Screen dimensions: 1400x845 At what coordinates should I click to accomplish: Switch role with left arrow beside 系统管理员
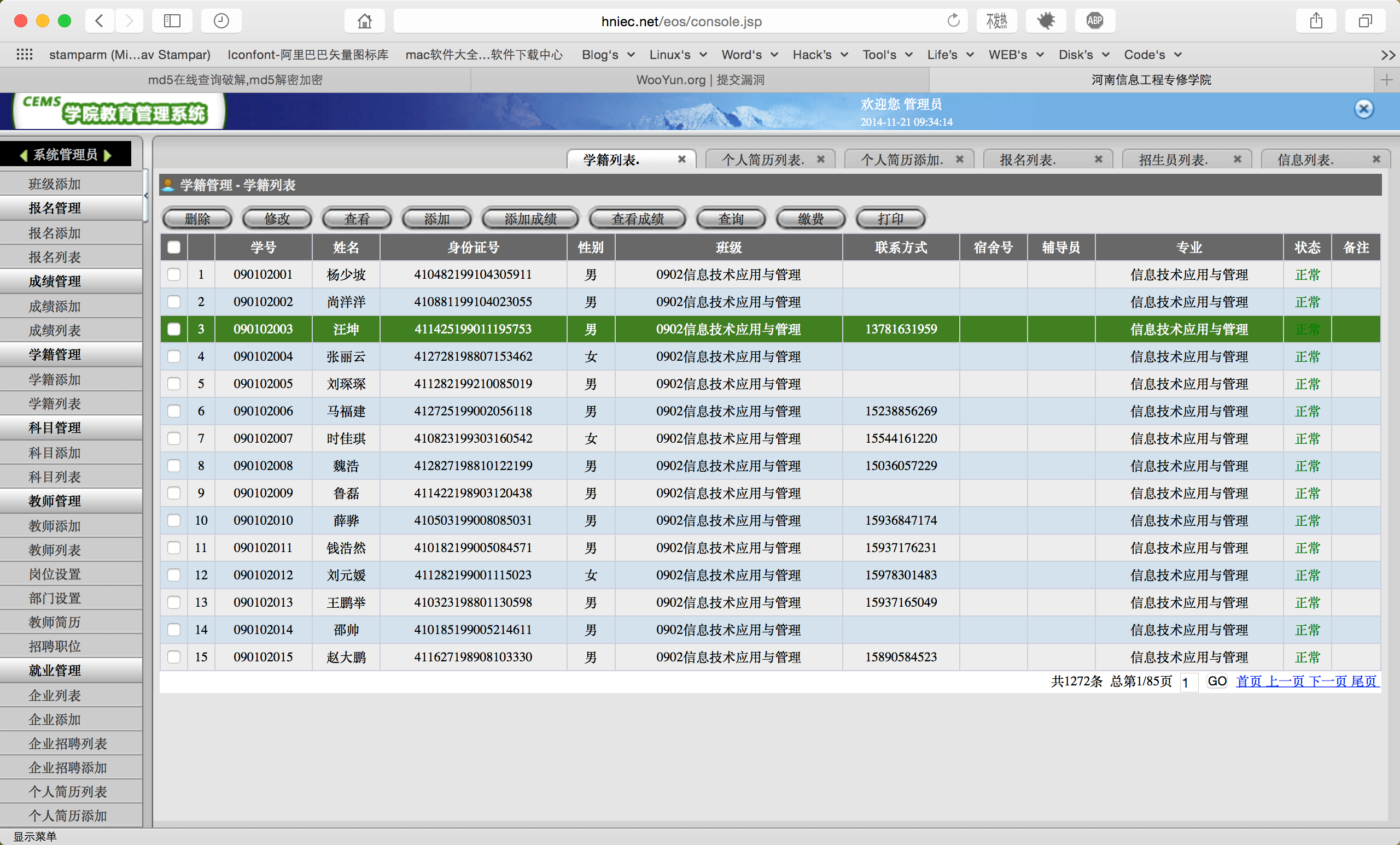click(x=24, y=155)
